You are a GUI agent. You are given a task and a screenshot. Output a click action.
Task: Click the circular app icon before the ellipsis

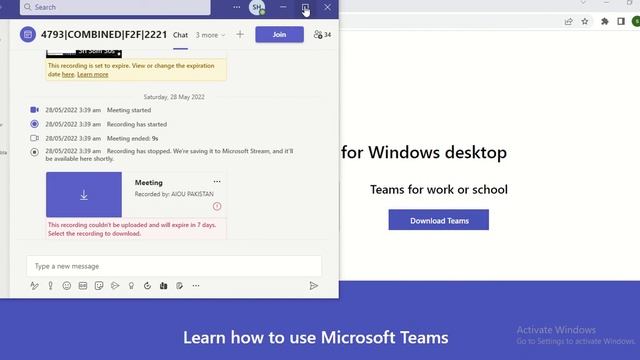pyautogui.click(x=180, y=286)
